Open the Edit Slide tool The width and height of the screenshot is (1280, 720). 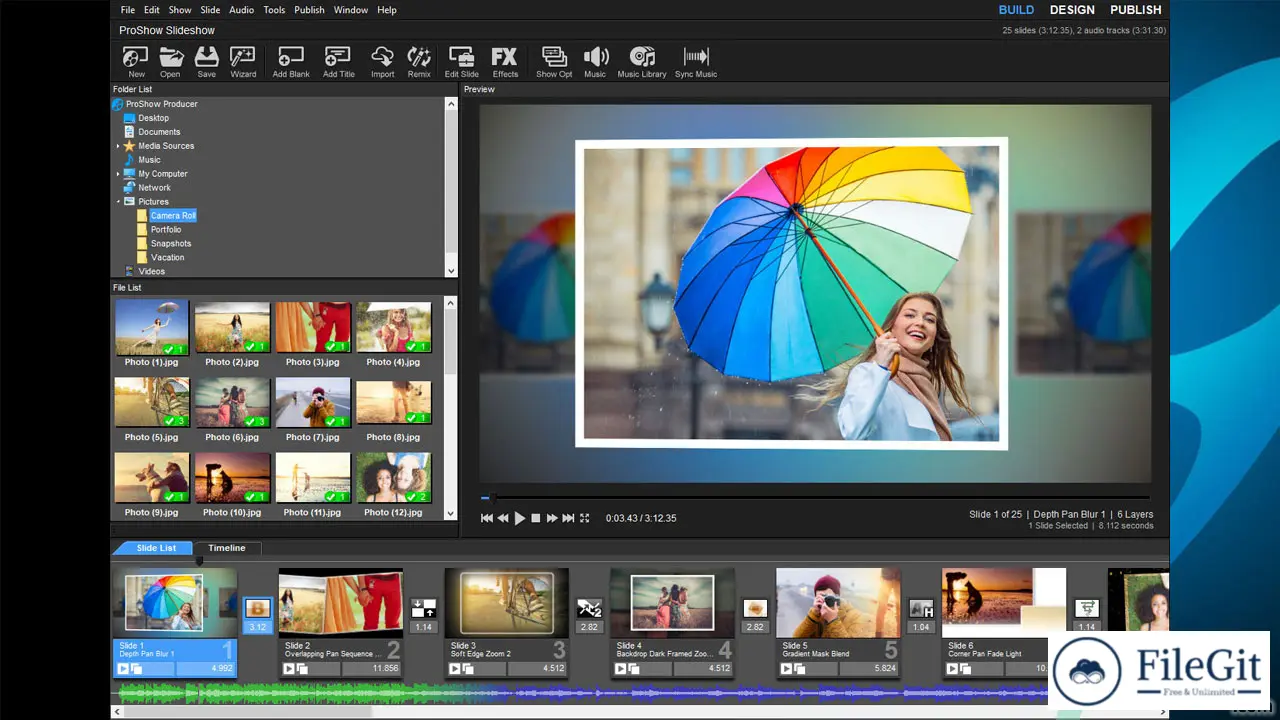point(461,61)
